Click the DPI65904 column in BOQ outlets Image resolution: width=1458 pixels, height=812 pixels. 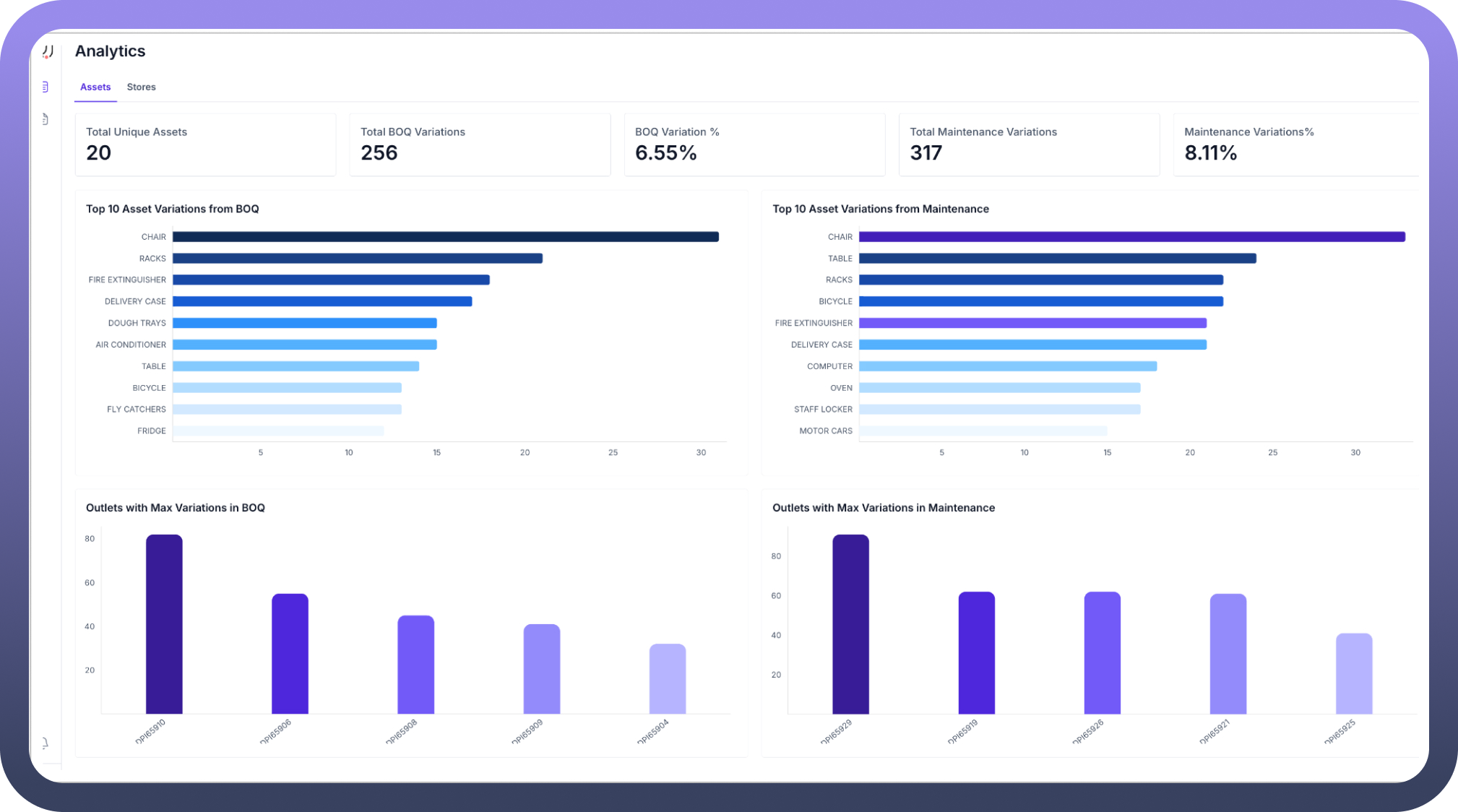coord(667,678)
